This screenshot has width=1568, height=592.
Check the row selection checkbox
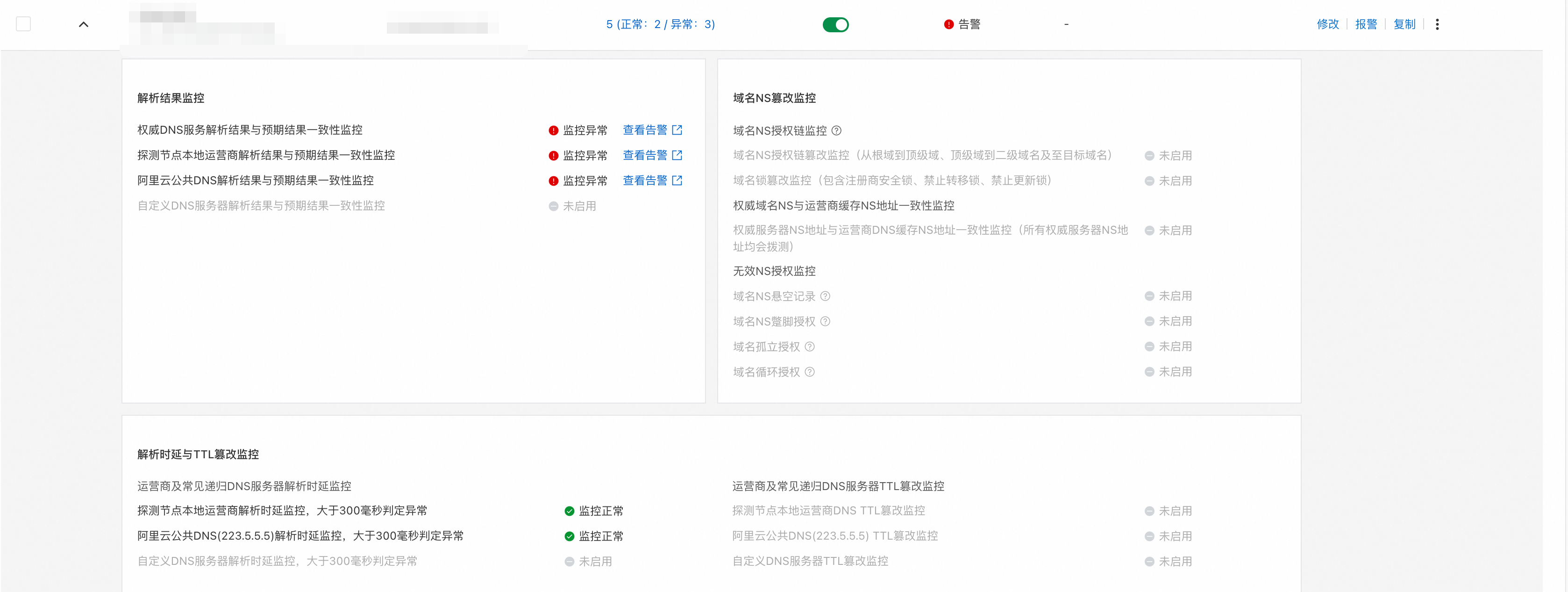click(x=23, y=24)
